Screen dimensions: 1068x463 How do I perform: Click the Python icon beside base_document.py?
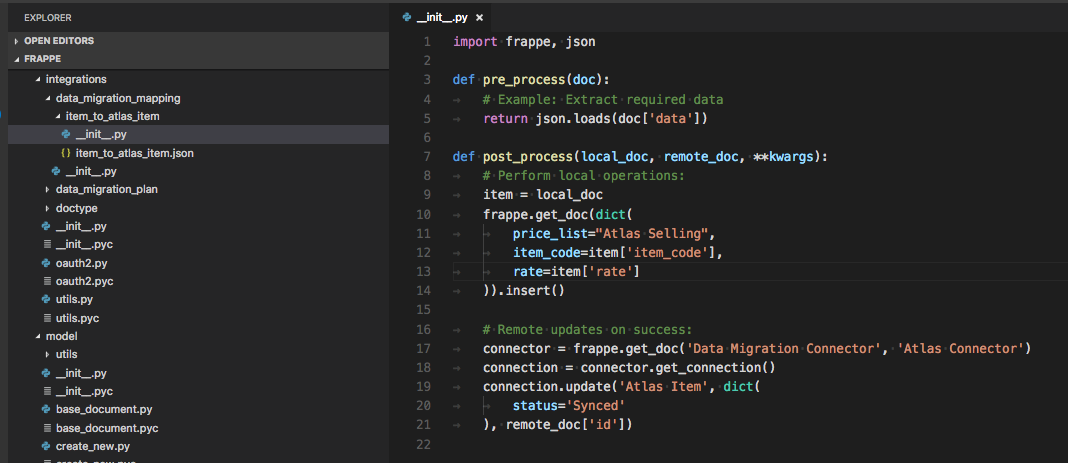pyautogui.click(x=46, y=409)
